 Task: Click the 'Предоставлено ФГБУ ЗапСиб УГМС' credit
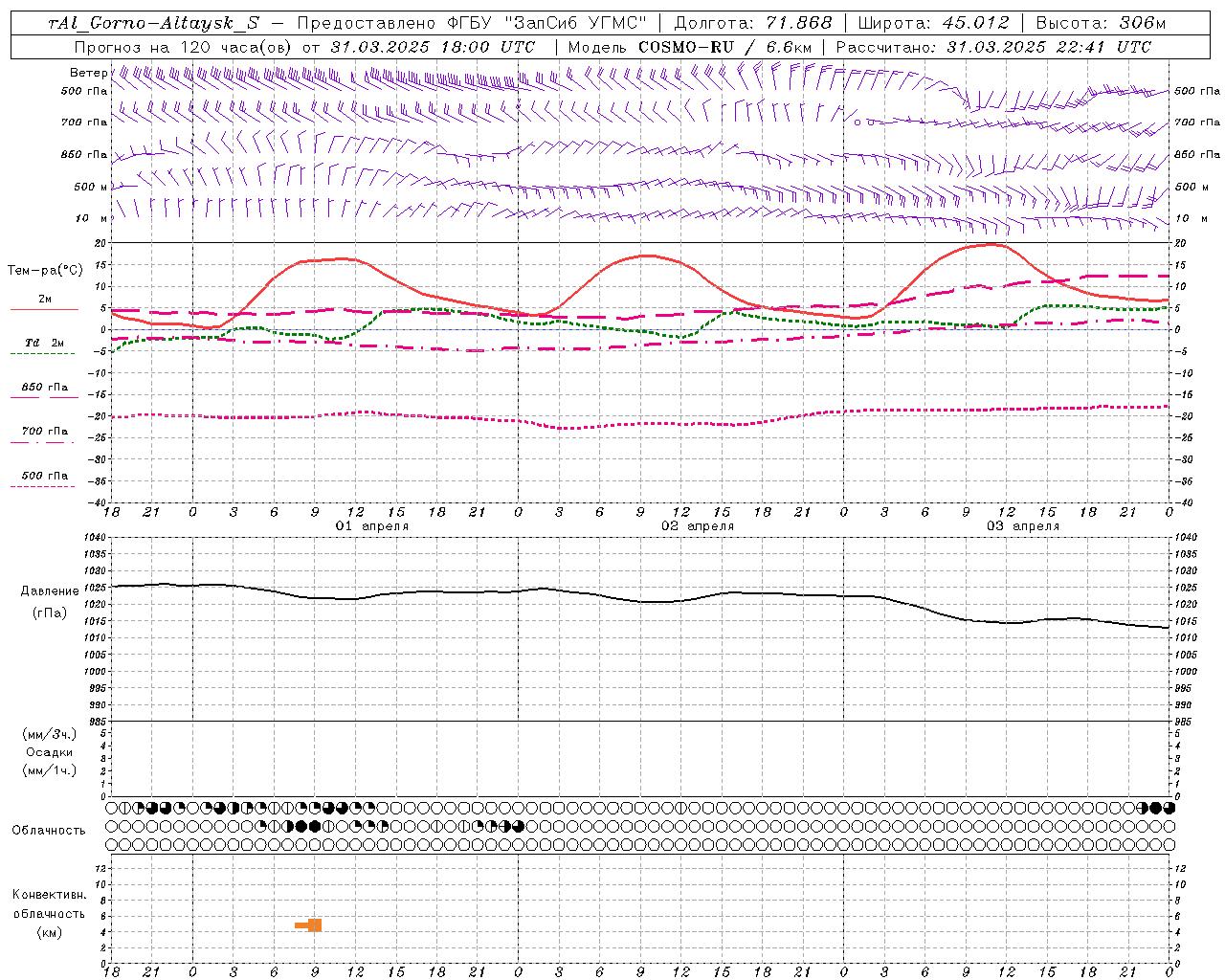(473, 23)
